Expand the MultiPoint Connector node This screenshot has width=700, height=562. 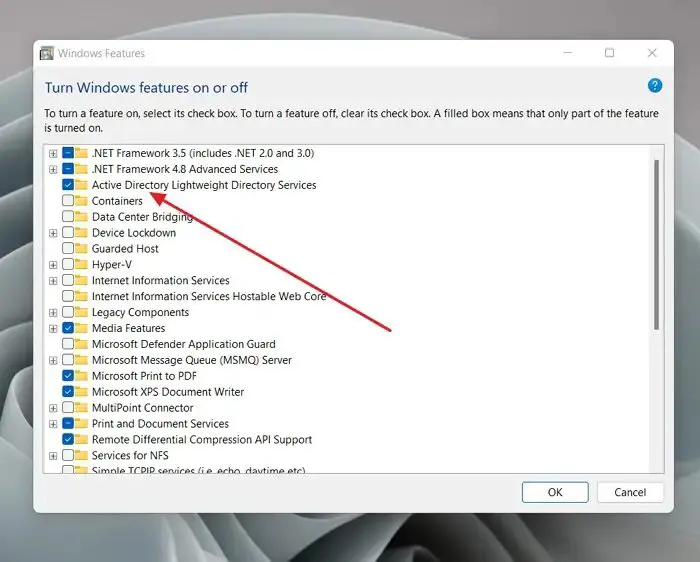pyautogui.click(x=53, y=408)
